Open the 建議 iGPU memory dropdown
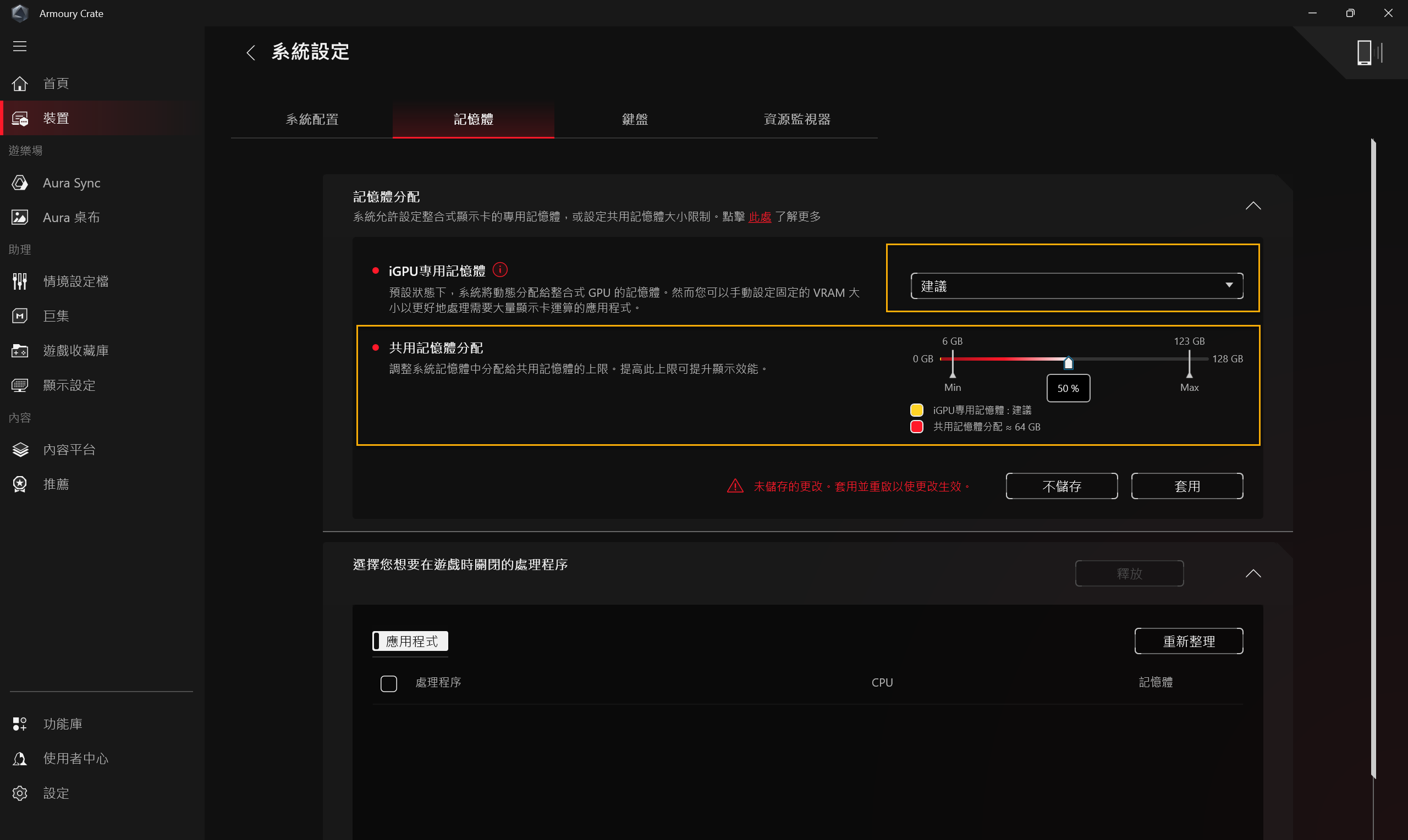Image resolution: width=1408 pixels, height=840 pixels. [x=1076, y=286]
